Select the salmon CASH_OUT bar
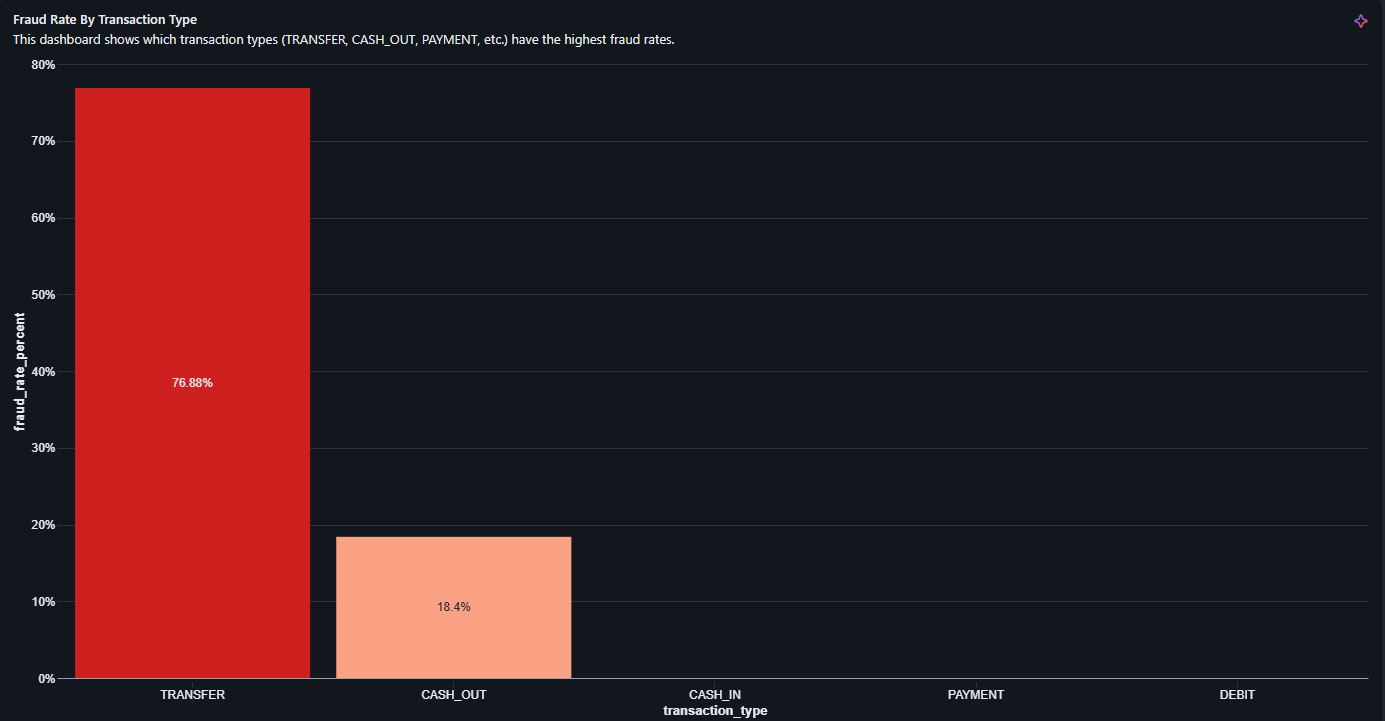Screen dimensions: 1385x721 [454, 607]
